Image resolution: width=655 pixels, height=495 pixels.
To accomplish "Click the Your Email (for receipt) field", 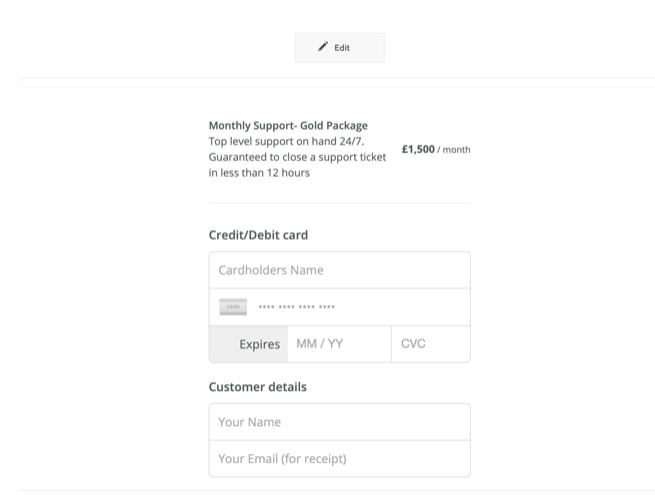I will pyautogui.click(x=339, y=459).
